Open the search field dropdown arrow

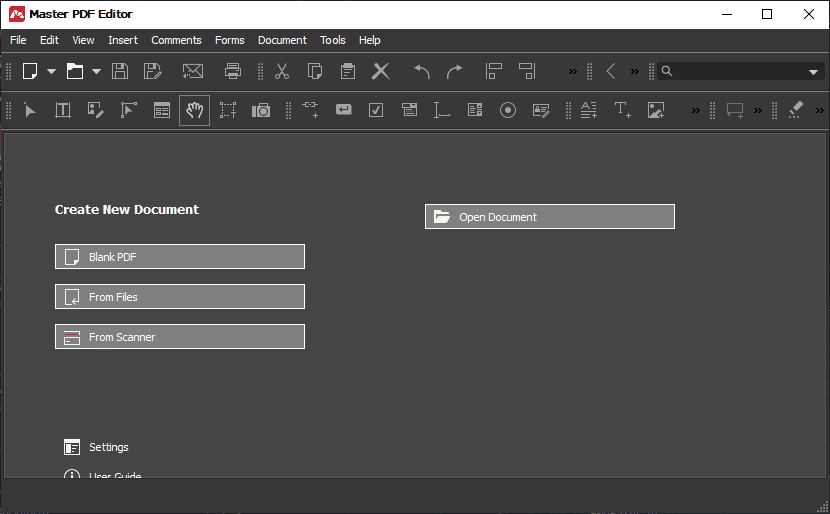(814, 72)
